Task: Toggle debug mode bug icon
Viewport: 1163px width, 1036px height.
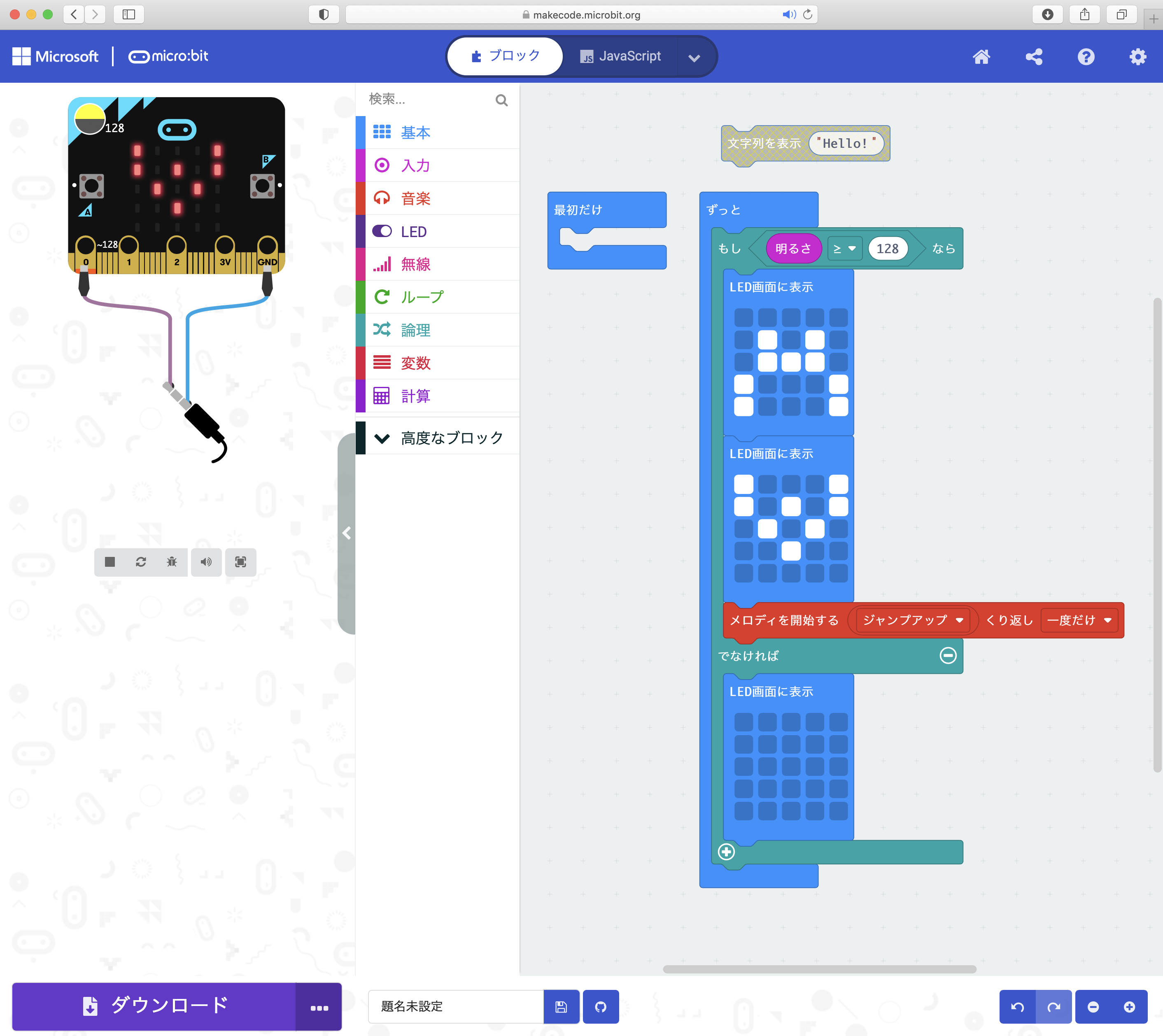Action: (171, 562)
